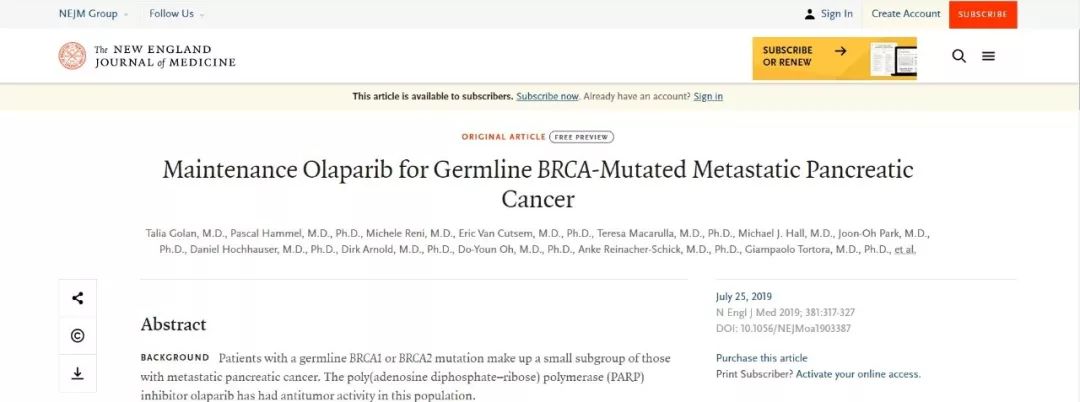
Task: Click the Purchase this article link
Action: click(x=761, y=358)
